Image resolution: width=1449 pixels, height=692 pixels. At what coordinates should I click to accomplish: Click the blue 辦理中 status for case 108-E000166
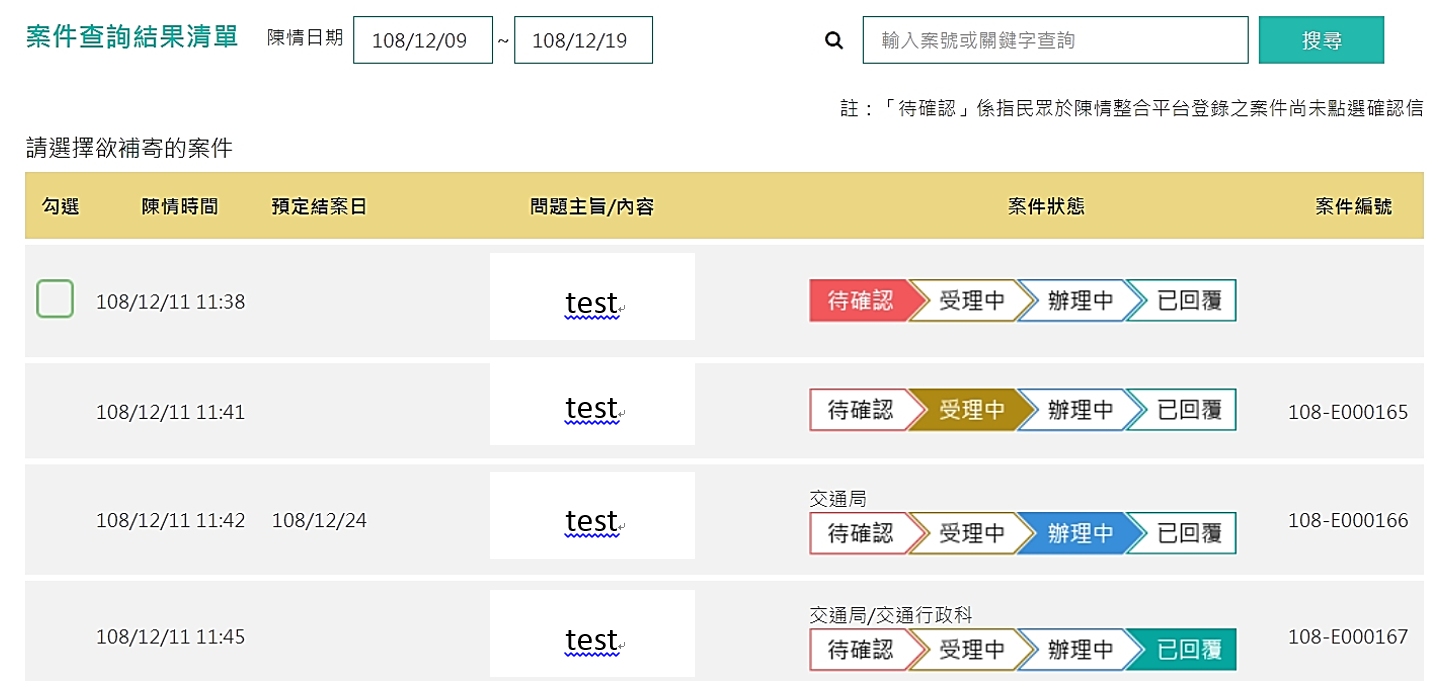coord(1080,534)
